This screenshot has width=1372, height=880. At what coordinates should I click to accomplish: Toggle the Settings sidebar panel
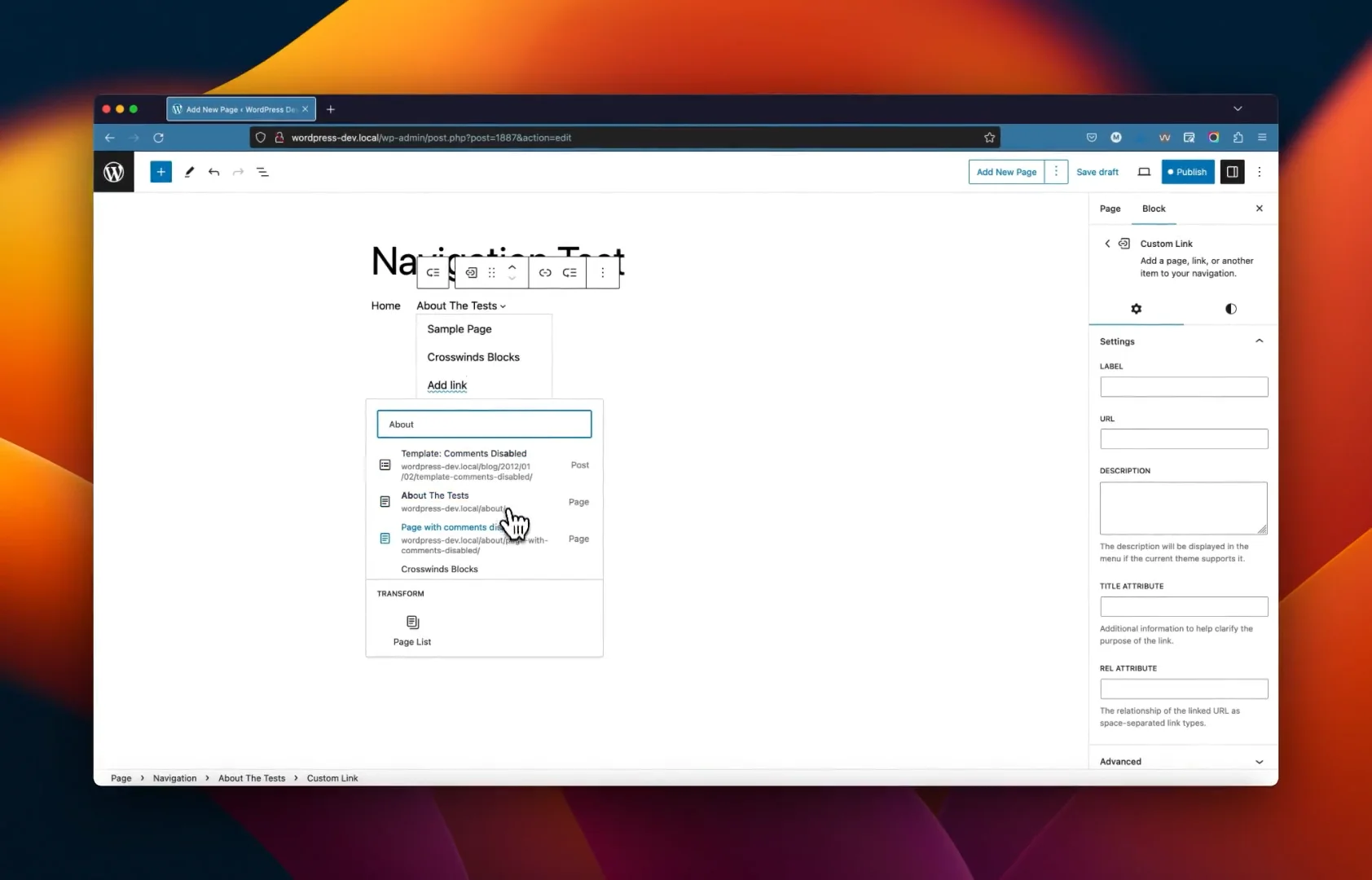pos(1232,172)
